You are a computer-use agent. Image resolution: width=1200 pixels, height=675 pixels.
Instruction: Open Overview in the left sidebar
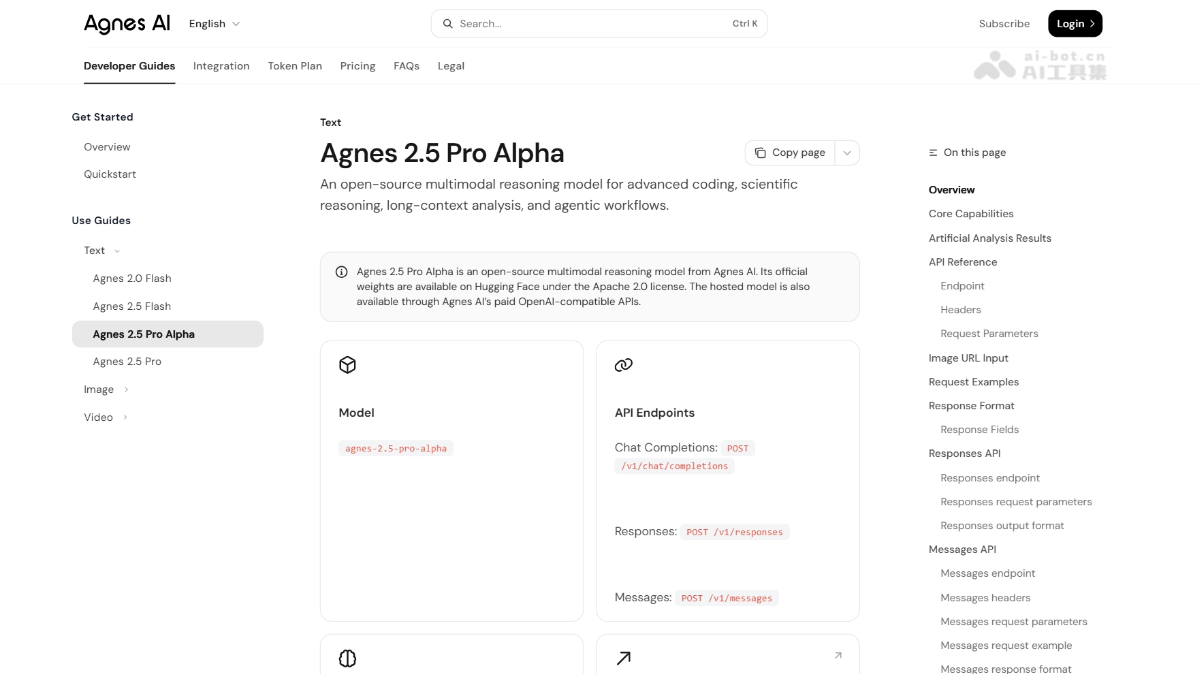[107, 147]
